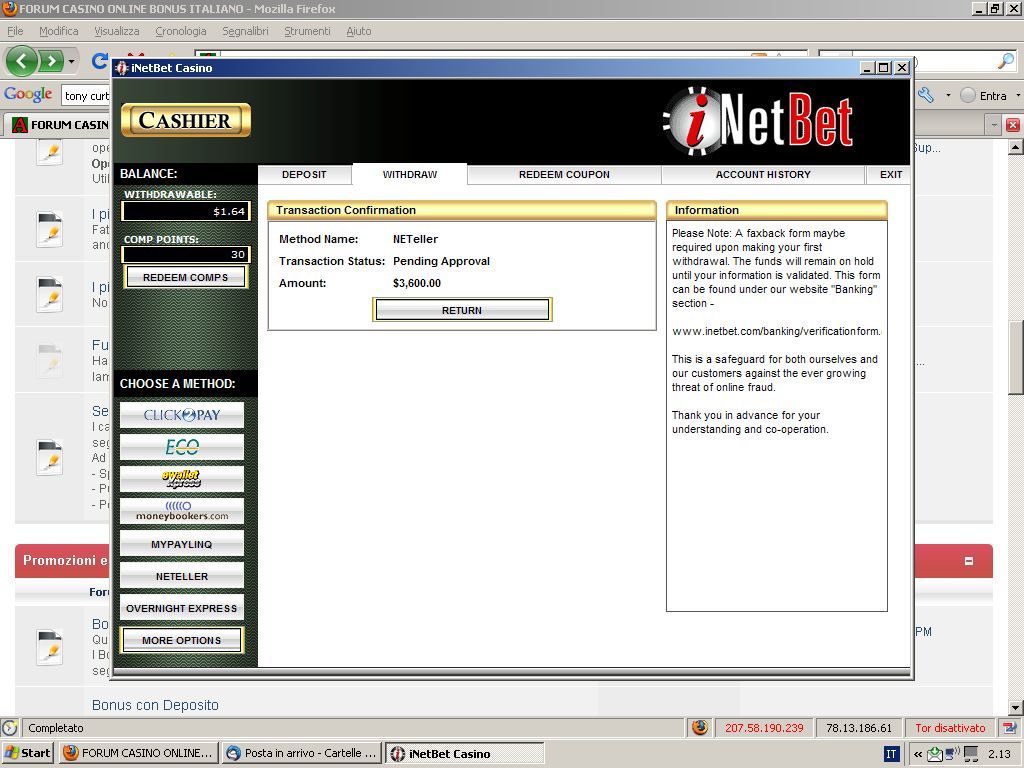The image size is (1024, 768).
Task: Click the Google toolbar logo
Action: pyautogui.click(x=28, y=95)
